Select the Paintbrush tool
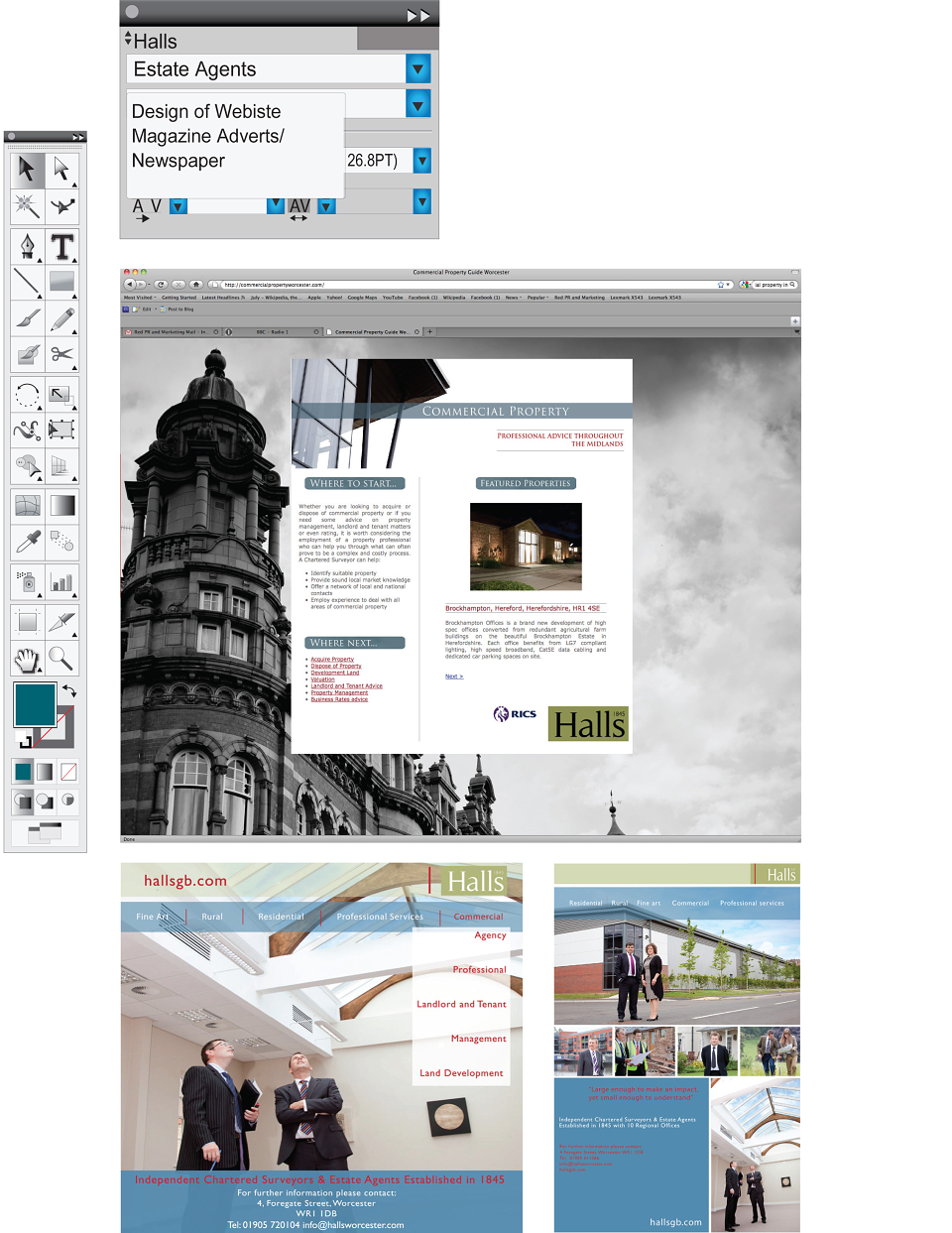The height and width of the screenshot is (1233, 952). [x=27, y=319]
